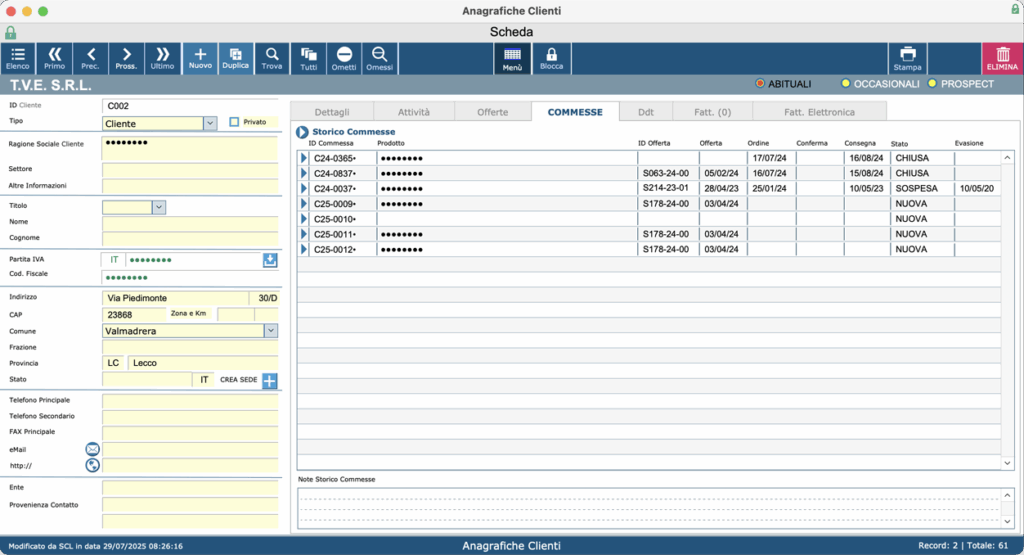Open the Tipo Cliente dropdown
The width and height of the screenshot is (1024, 555).
(210, 123)
